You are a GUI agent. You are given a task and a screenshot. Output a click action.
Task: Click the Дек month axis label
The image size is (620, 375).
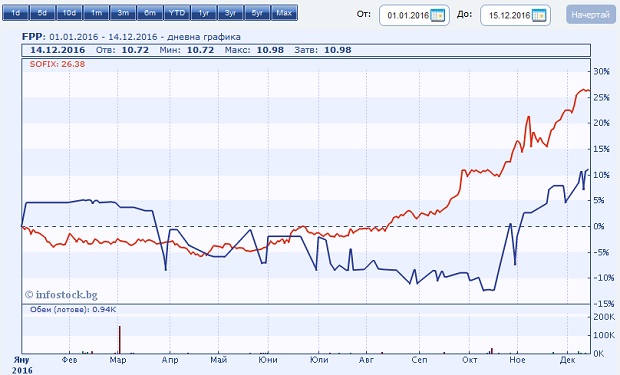[567, 360]
